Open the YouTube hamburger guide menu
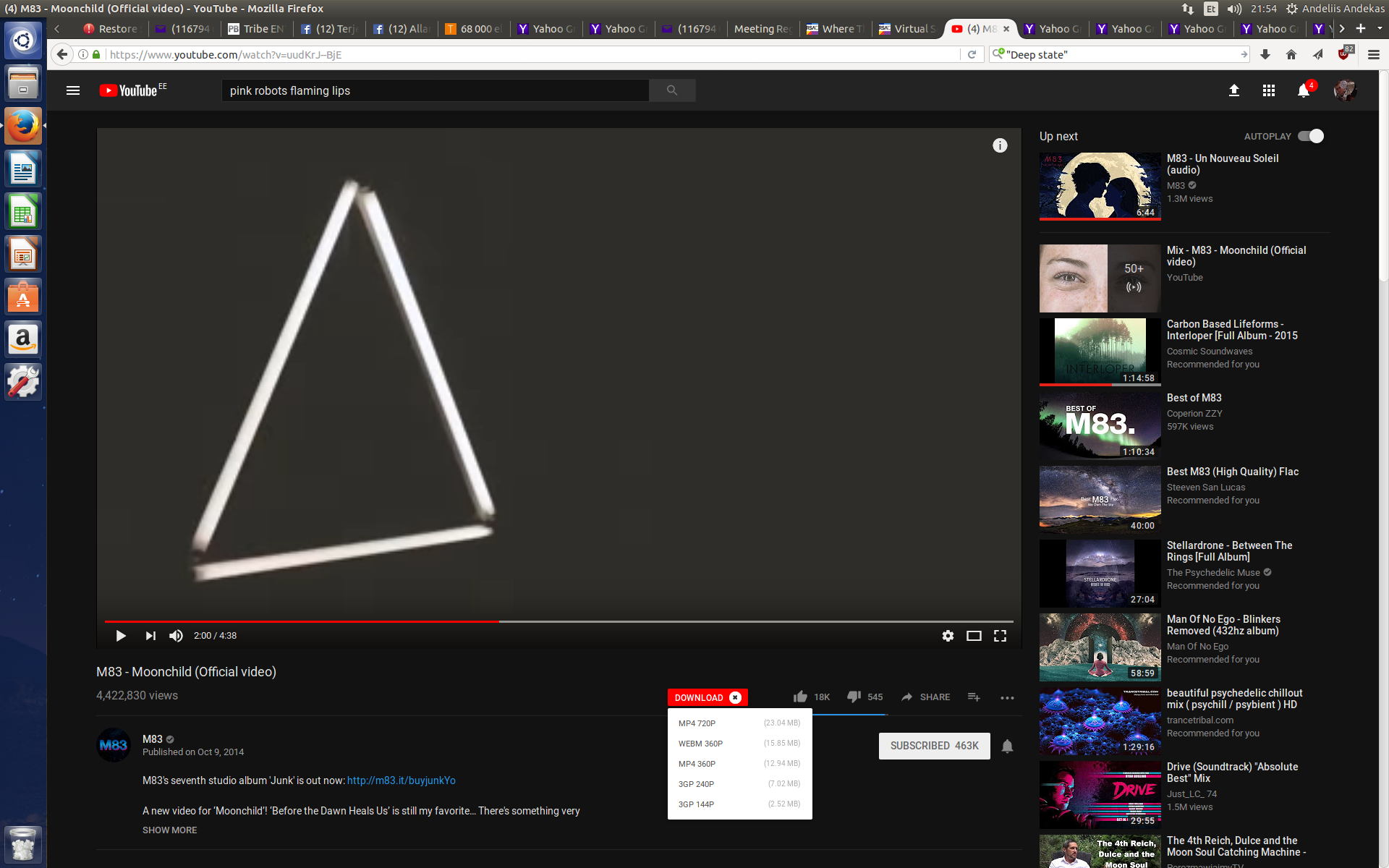 pyautogui.click(x=73, y=90)
